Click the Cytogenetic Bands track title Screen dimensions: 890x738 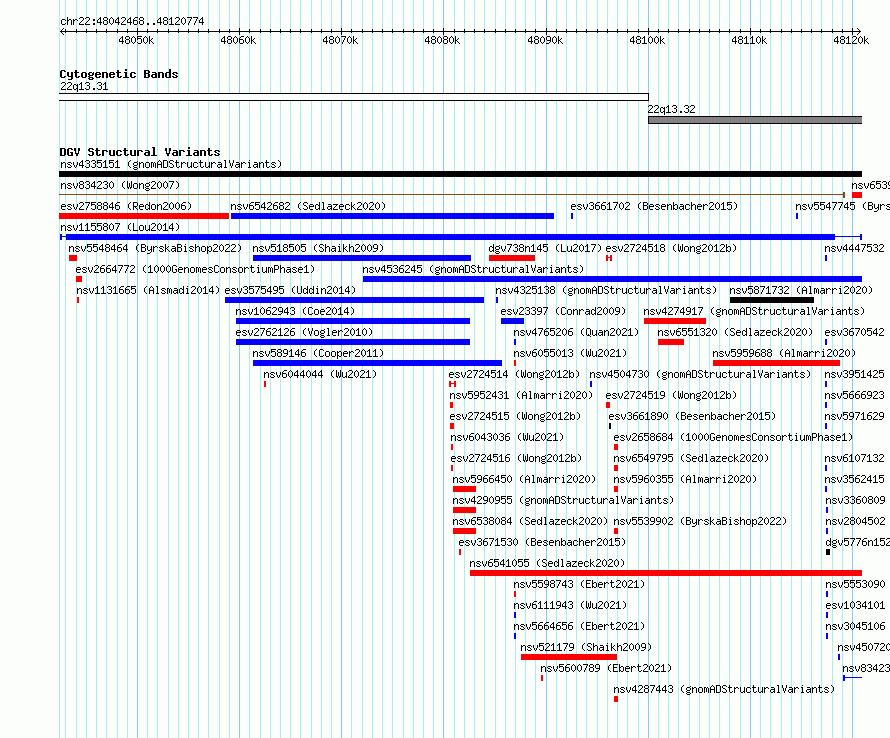pyautogui.click(x=119, y=74)
